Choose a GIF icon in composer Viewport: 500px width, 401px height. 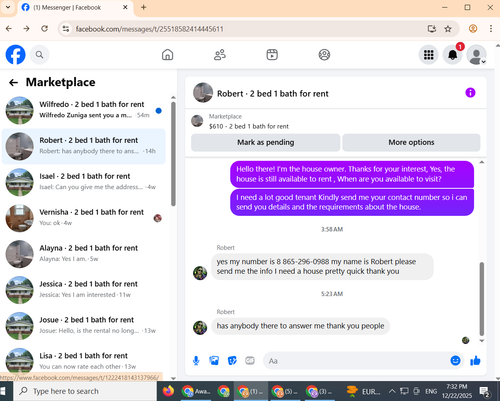coord(250,361)
